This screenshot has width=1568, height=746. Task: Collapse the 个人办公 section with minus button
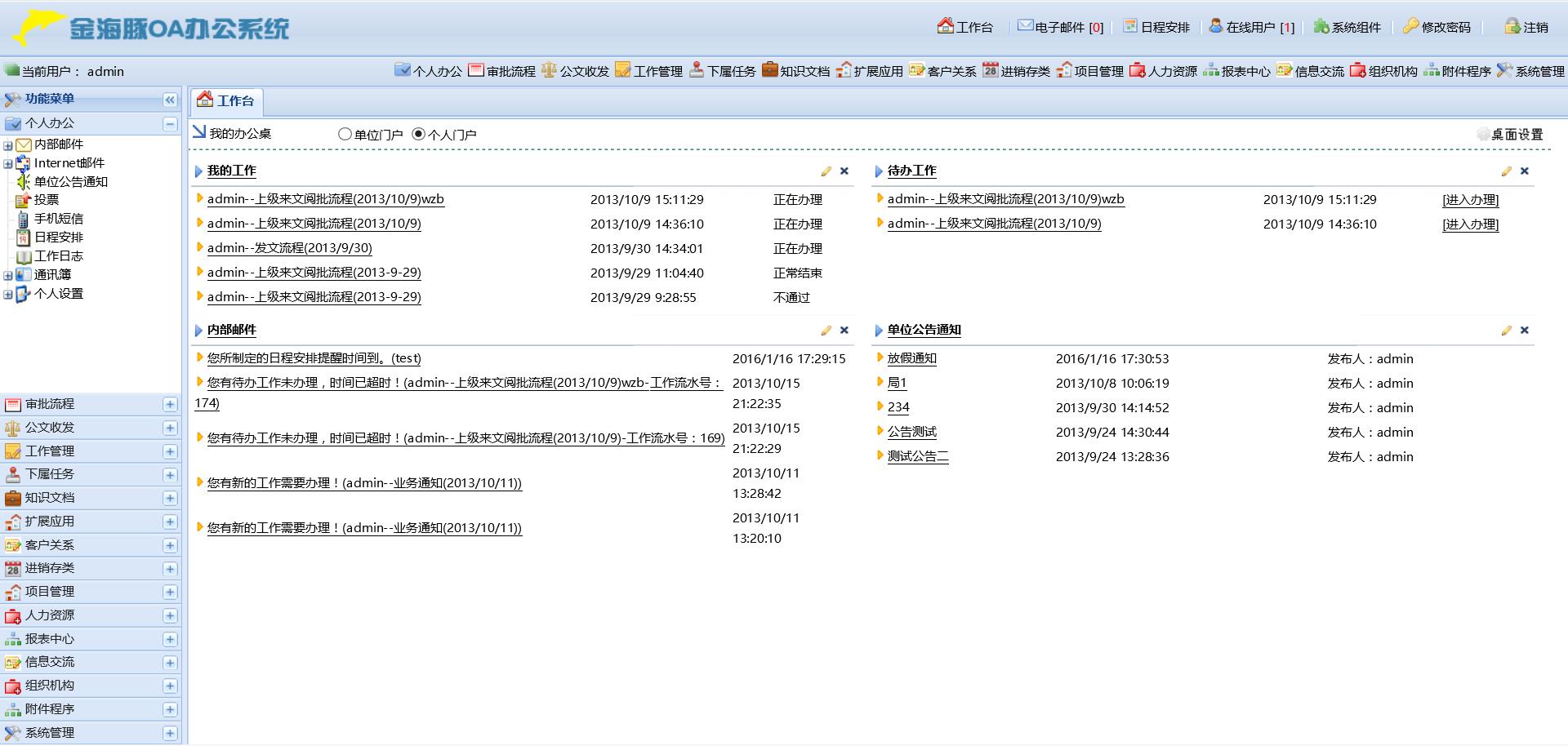click(170, 123)
